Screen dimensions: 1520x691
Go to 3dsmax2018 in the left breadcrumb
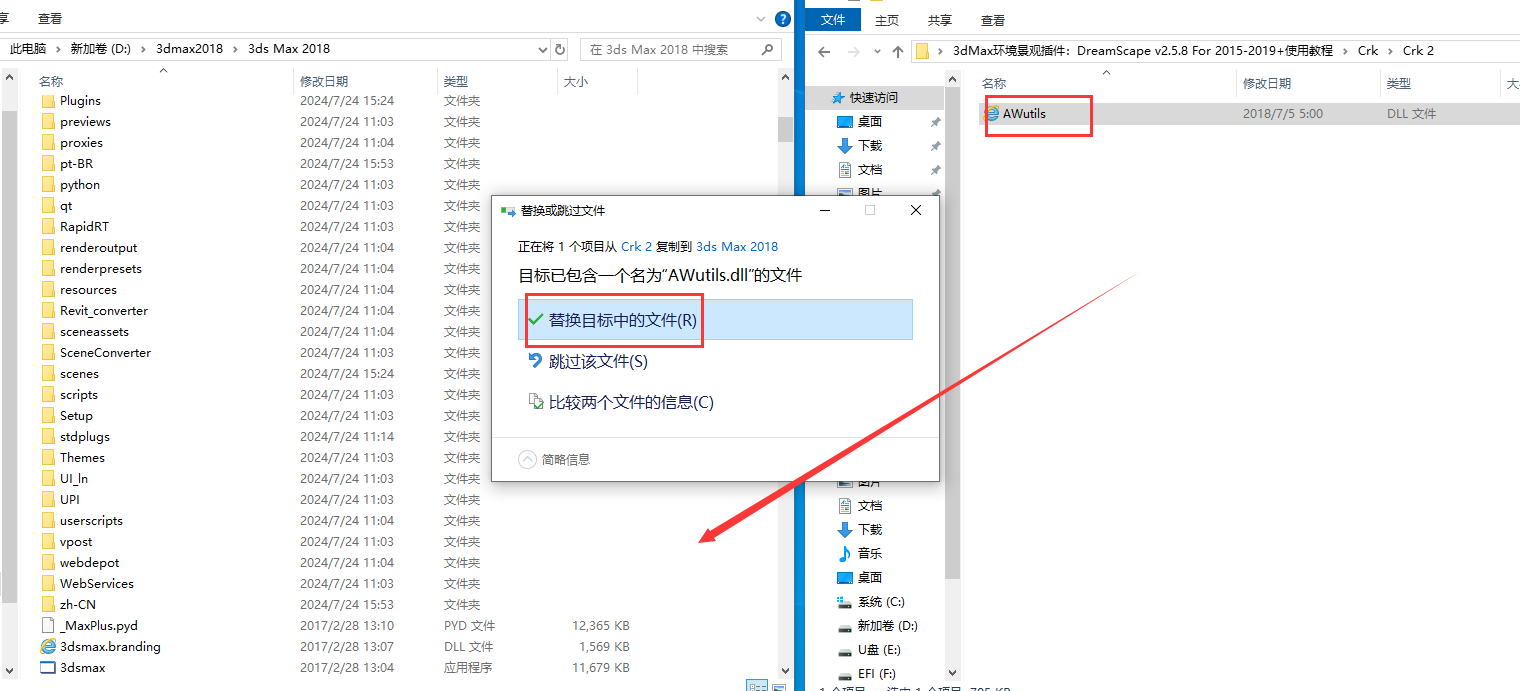pyautogui.click(x=190, y=48)
